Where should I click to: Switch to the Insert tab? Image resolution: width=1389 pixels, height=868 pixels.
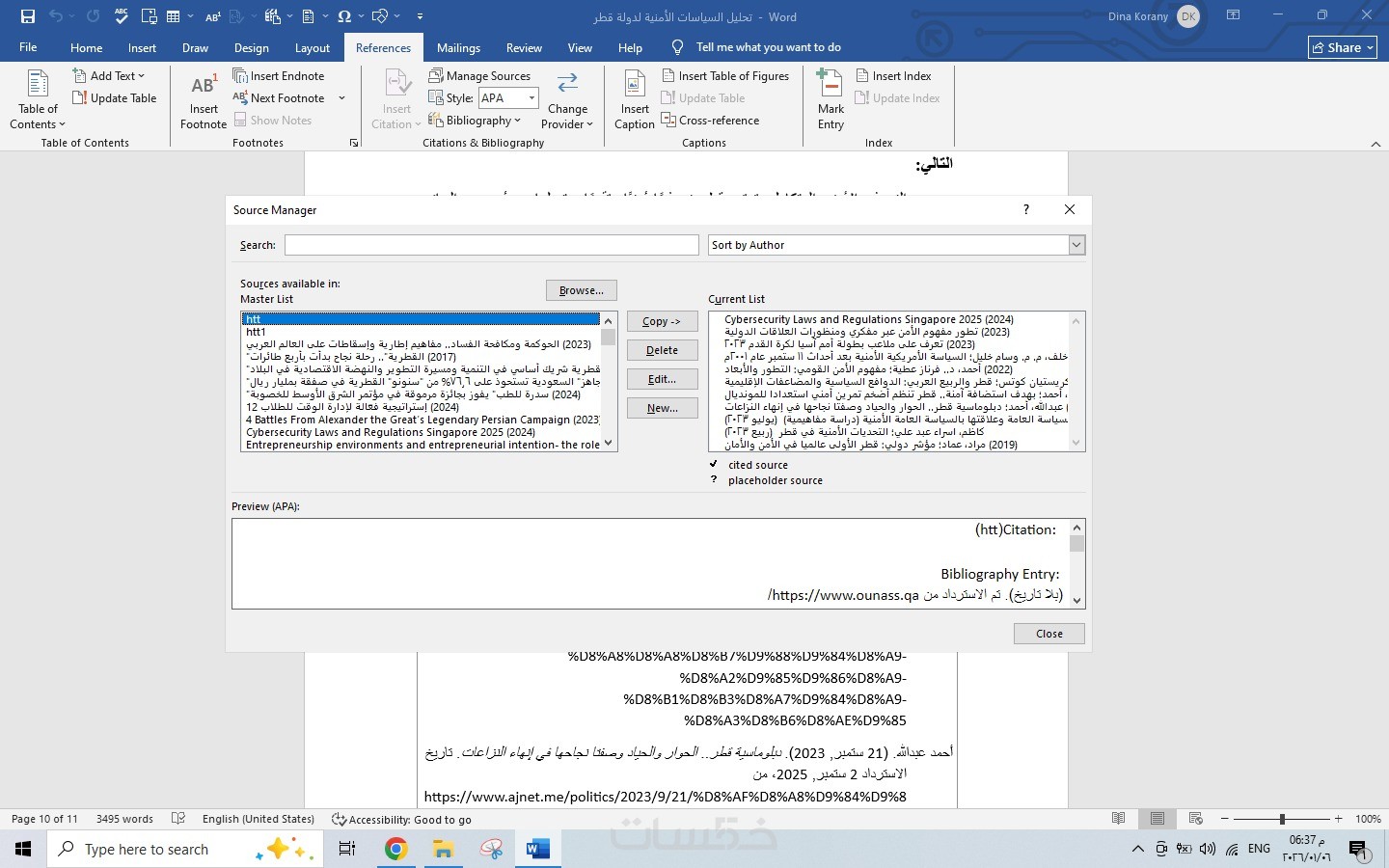coord(142,47)
